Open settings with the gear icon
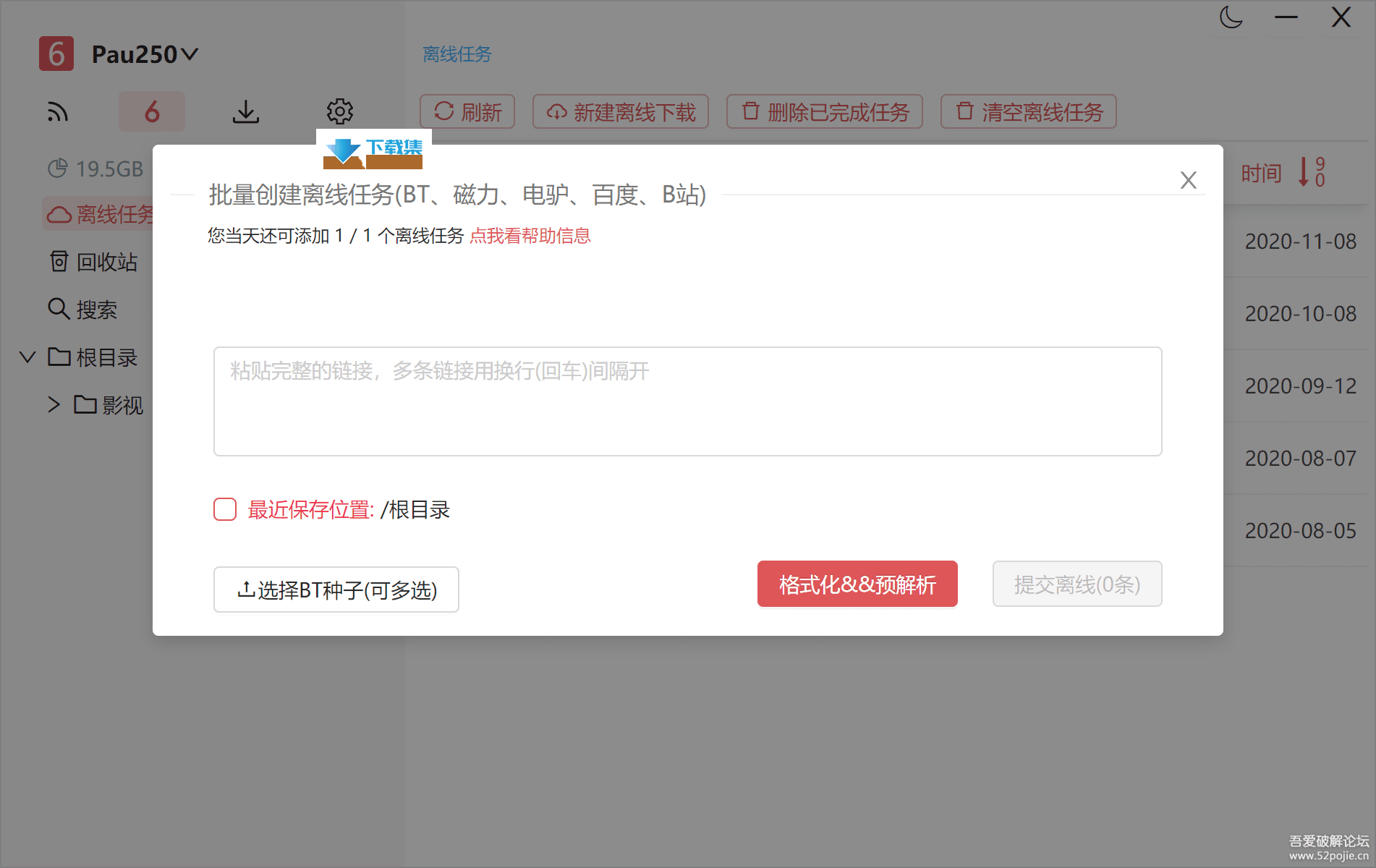The height and width of the screenshot is (868, 1376). pos(339,111)
